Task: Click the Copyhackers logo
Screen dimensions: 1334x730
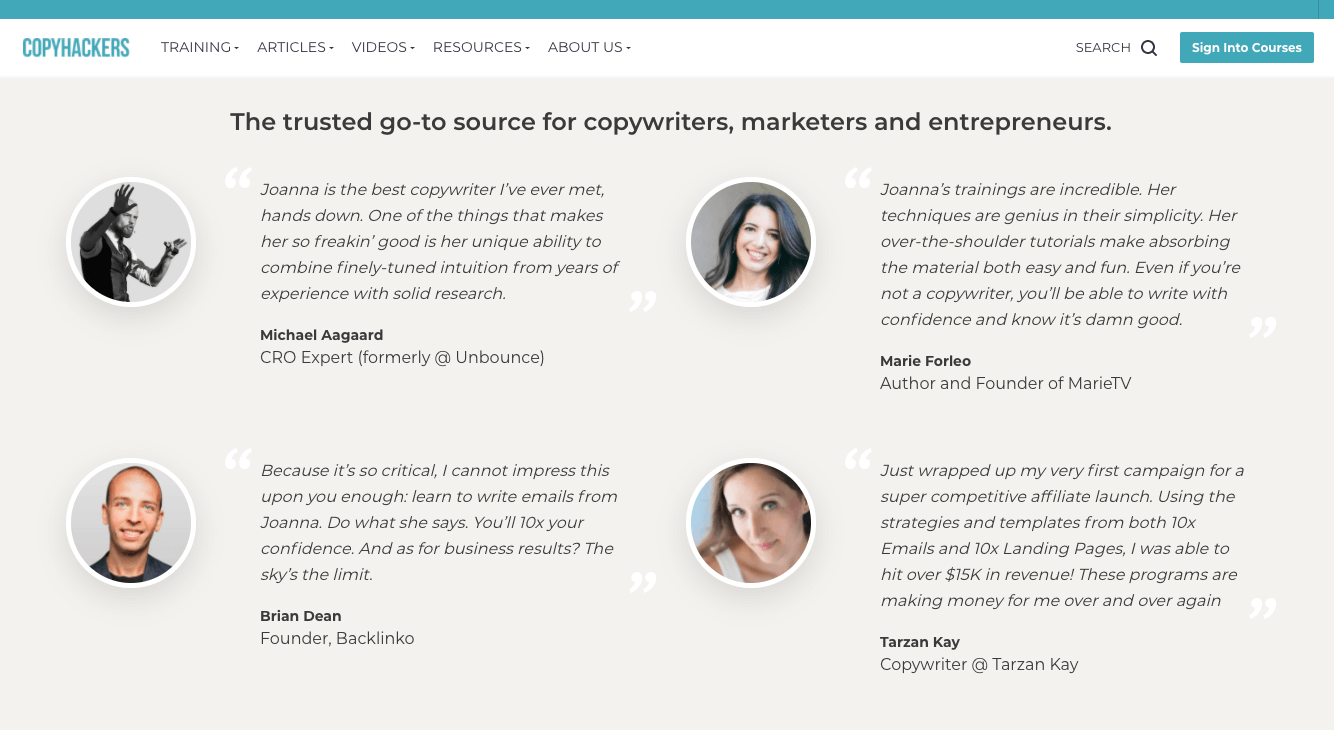Action: tap(75, 47)
